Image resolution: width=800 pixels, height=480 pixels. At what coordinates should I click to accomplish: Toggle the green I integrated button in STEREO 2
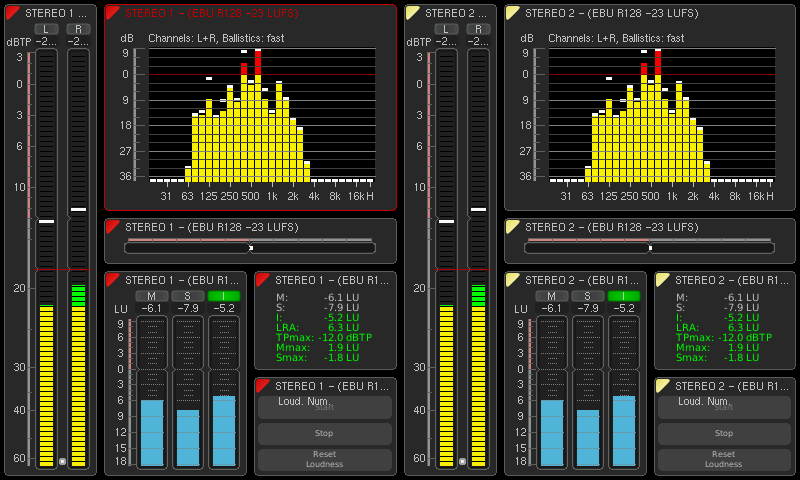click(x=623, y=296)
